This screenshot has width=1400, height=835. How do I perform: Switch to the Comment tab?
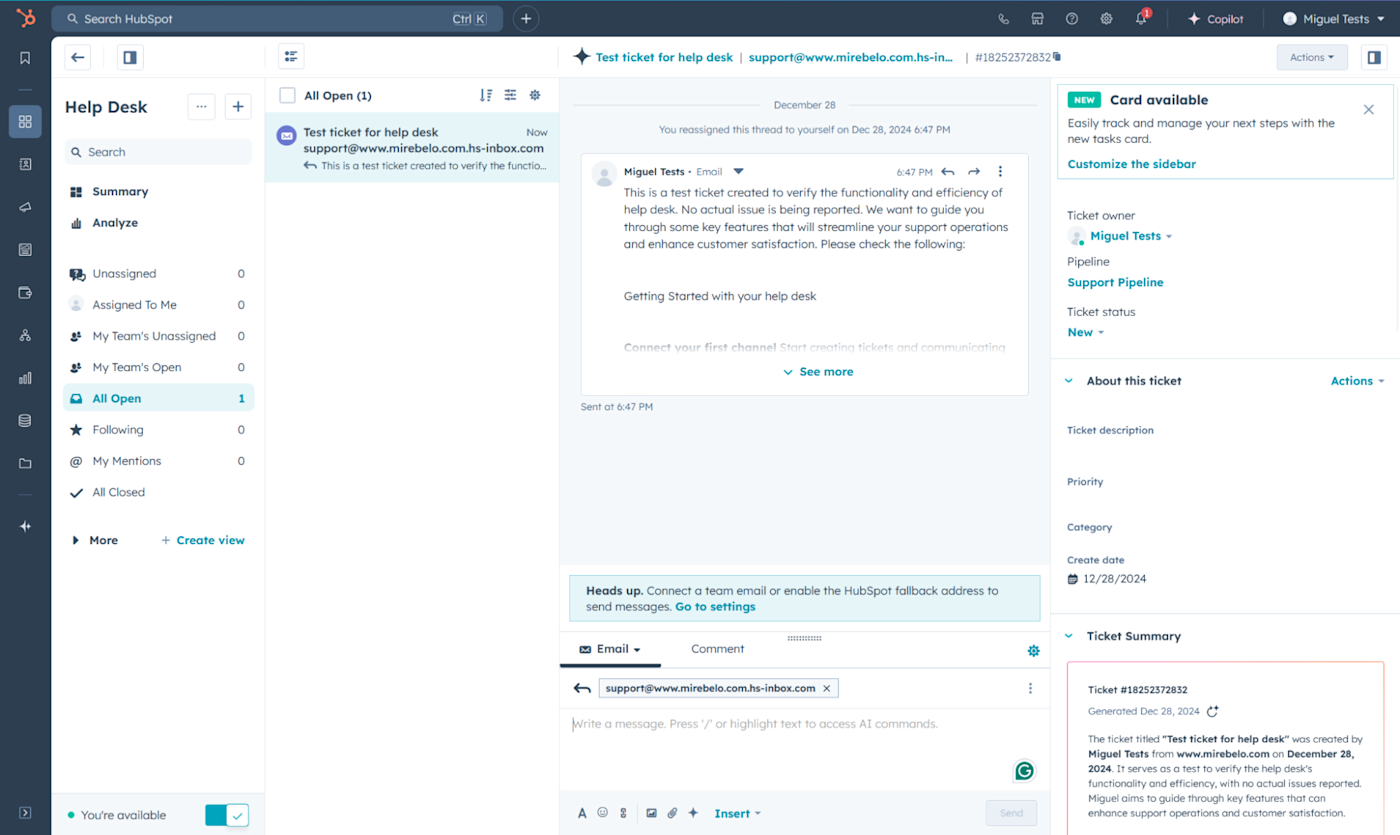[x=717, y=649]
